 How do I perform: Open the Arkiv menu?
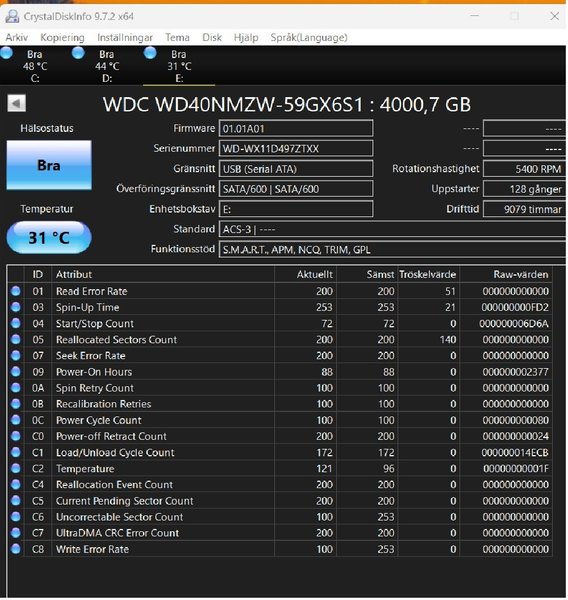click(16, 38)
